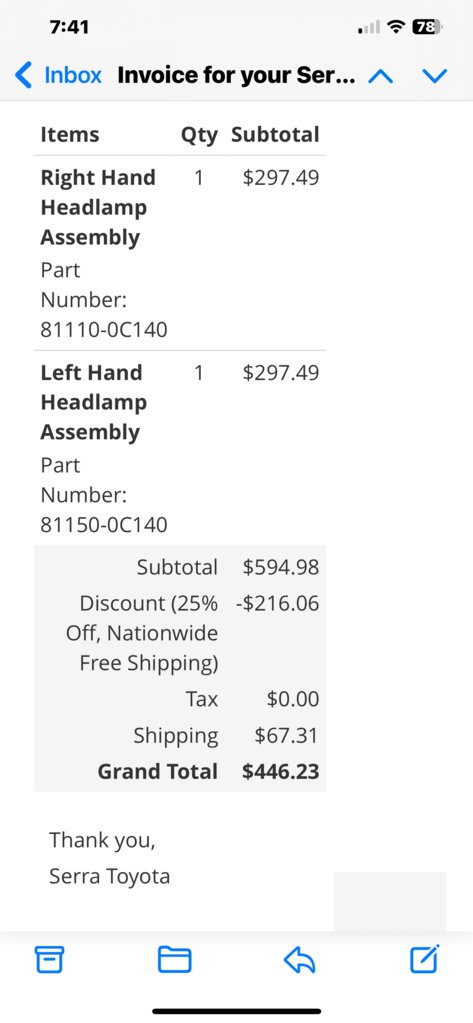The height and width of the screenshot is (1023, 473).
Task: Tap the battery indicator in status bar
Action: click(x=427, y=27)
